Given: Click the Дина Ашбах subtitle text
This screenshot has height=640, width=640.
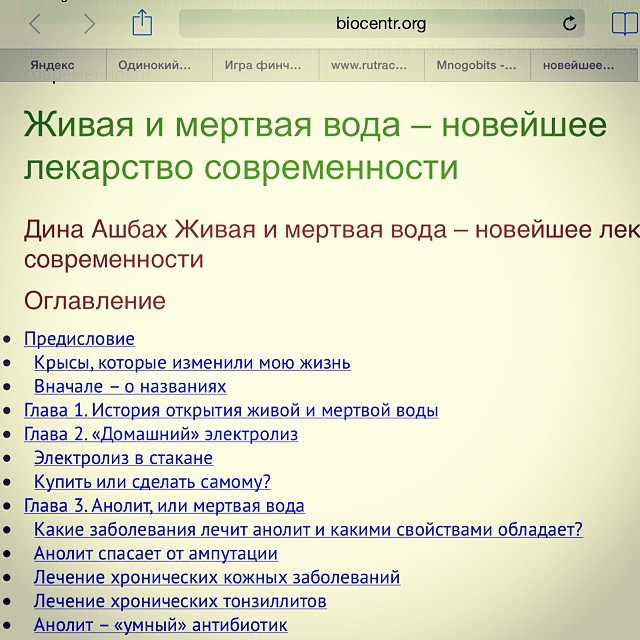Looking at the screenshot, I should (331, 244).
